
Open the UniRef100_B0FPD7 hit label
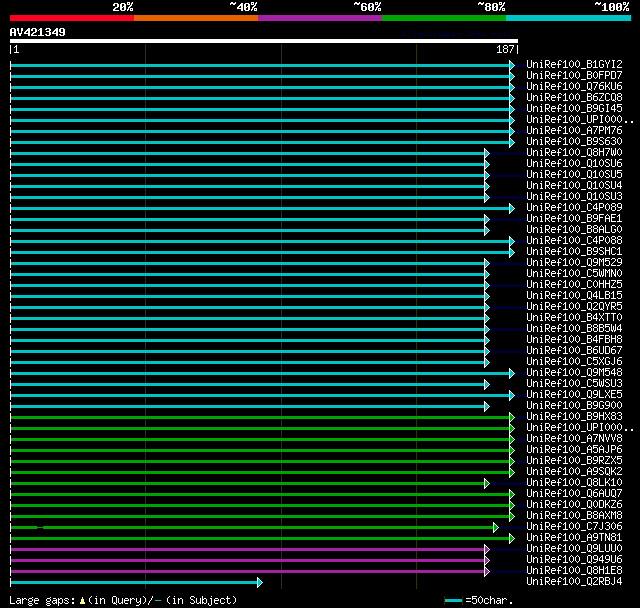(x=574, y=75)
